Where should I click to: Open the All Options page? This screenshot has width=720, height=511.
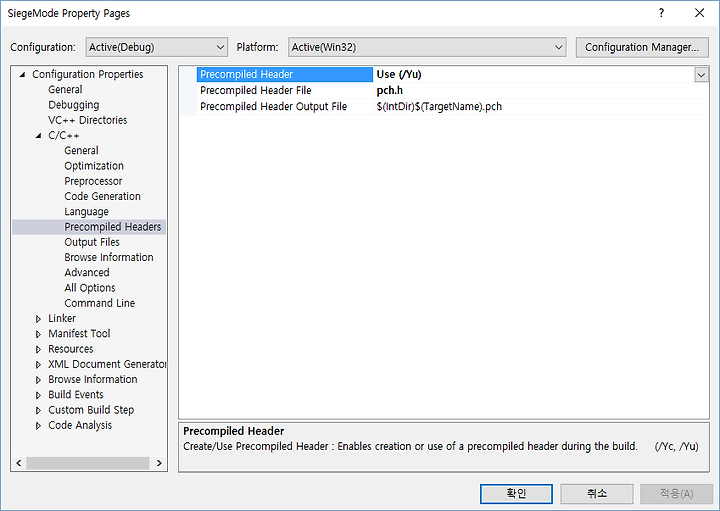pos(90,288)
